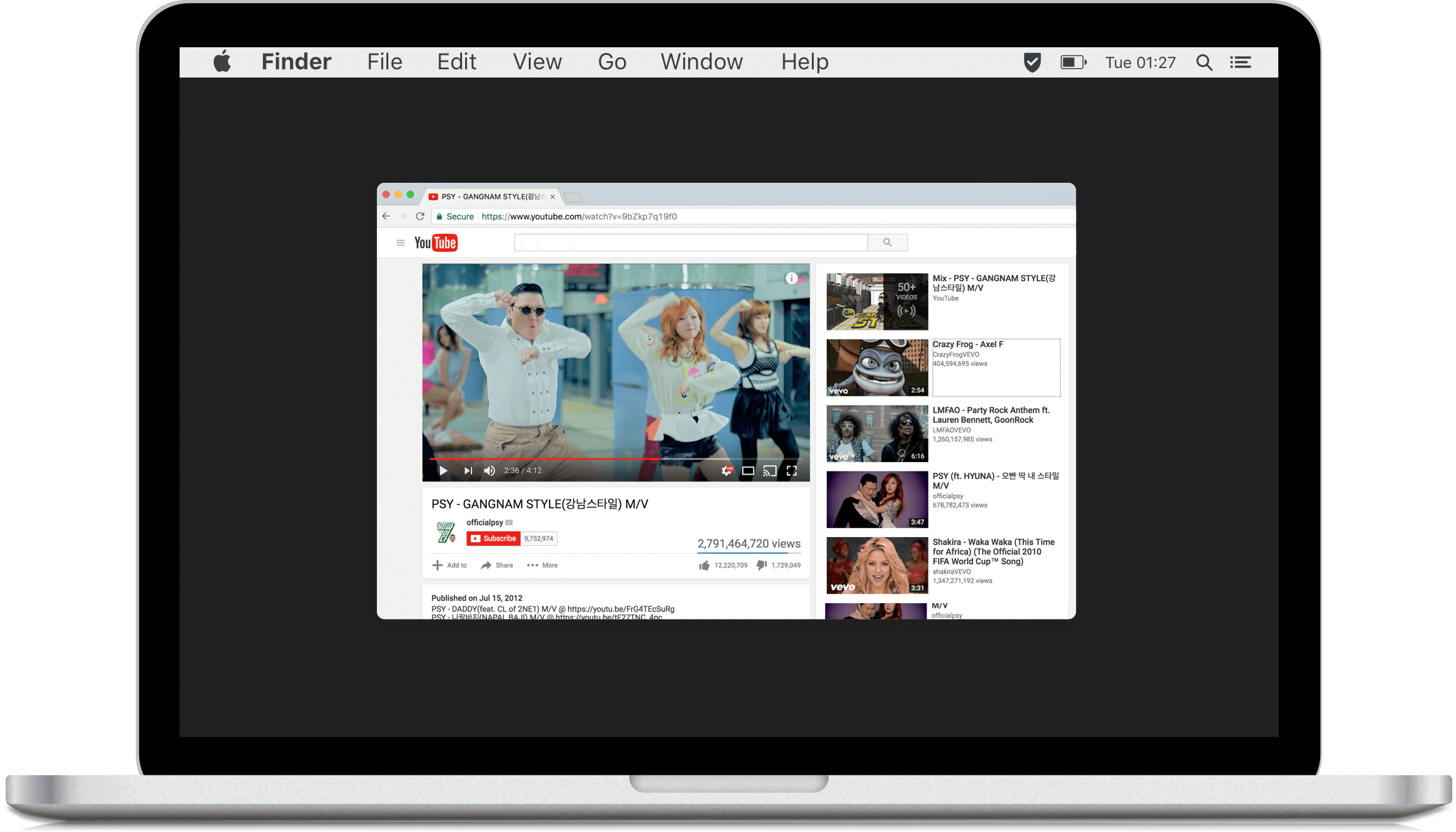Open the Help menu
The width and height of the screenshot is (1456, 832).
coord(805,62)
